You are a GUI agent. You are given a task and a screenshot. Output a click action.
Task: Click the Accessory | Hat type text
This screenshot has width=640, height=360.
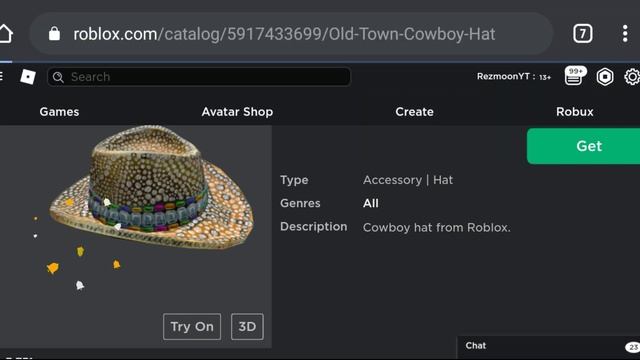click(408, 180)
